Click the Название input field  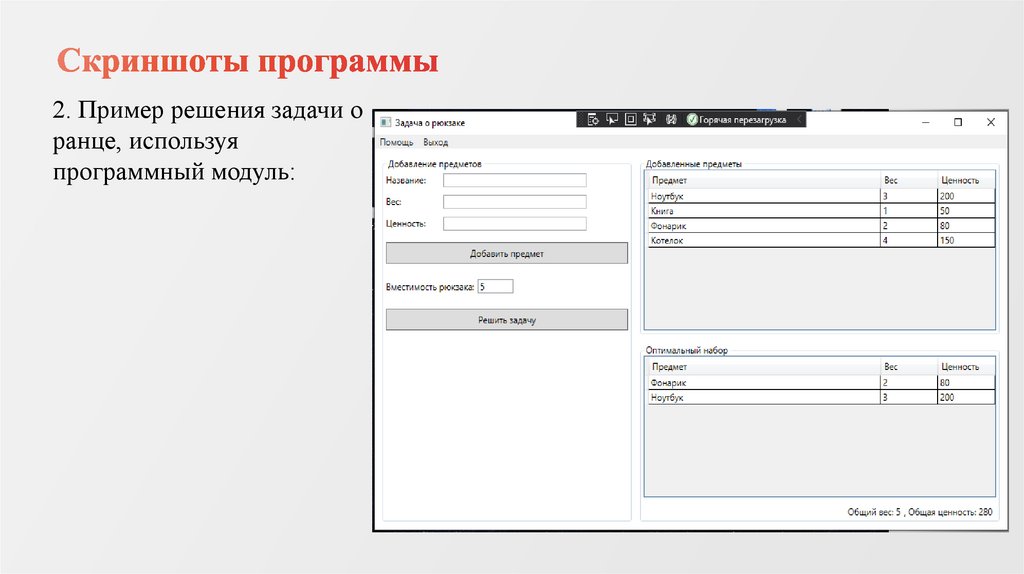click(515, 180)
